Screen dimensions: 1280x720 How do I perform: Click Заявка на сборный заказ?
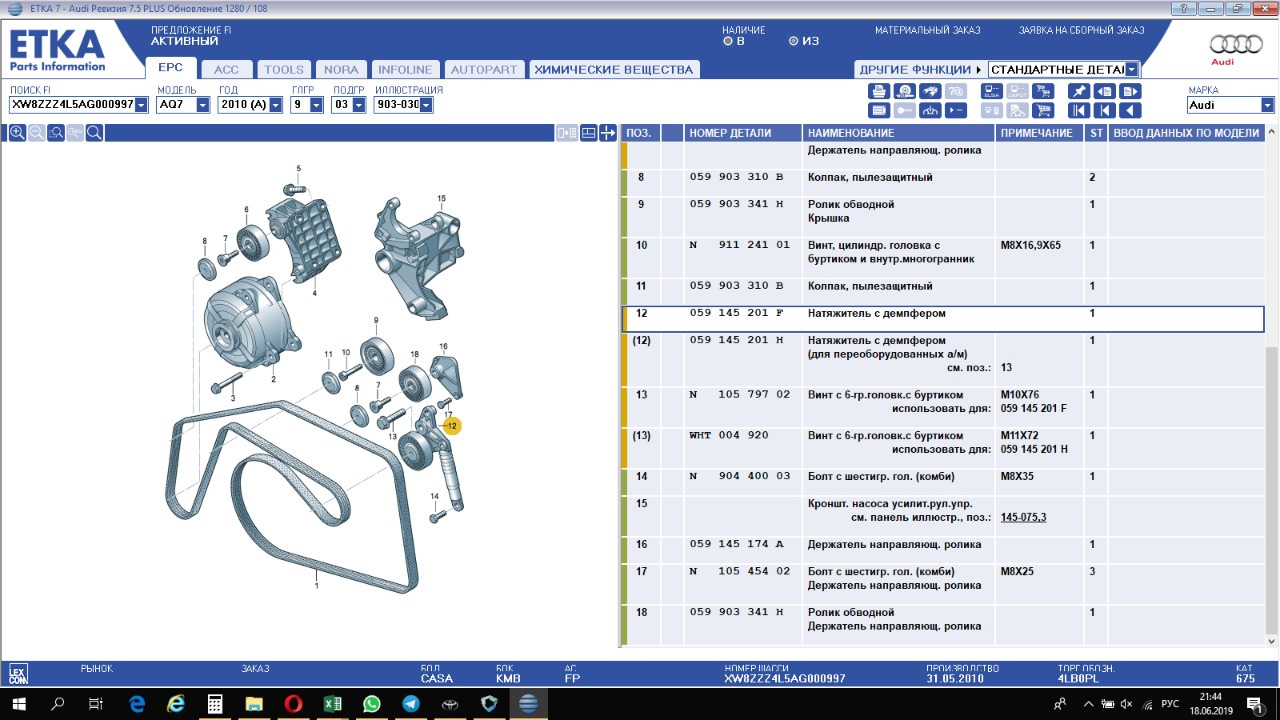pyautogui.click(x=1081, y=30)
